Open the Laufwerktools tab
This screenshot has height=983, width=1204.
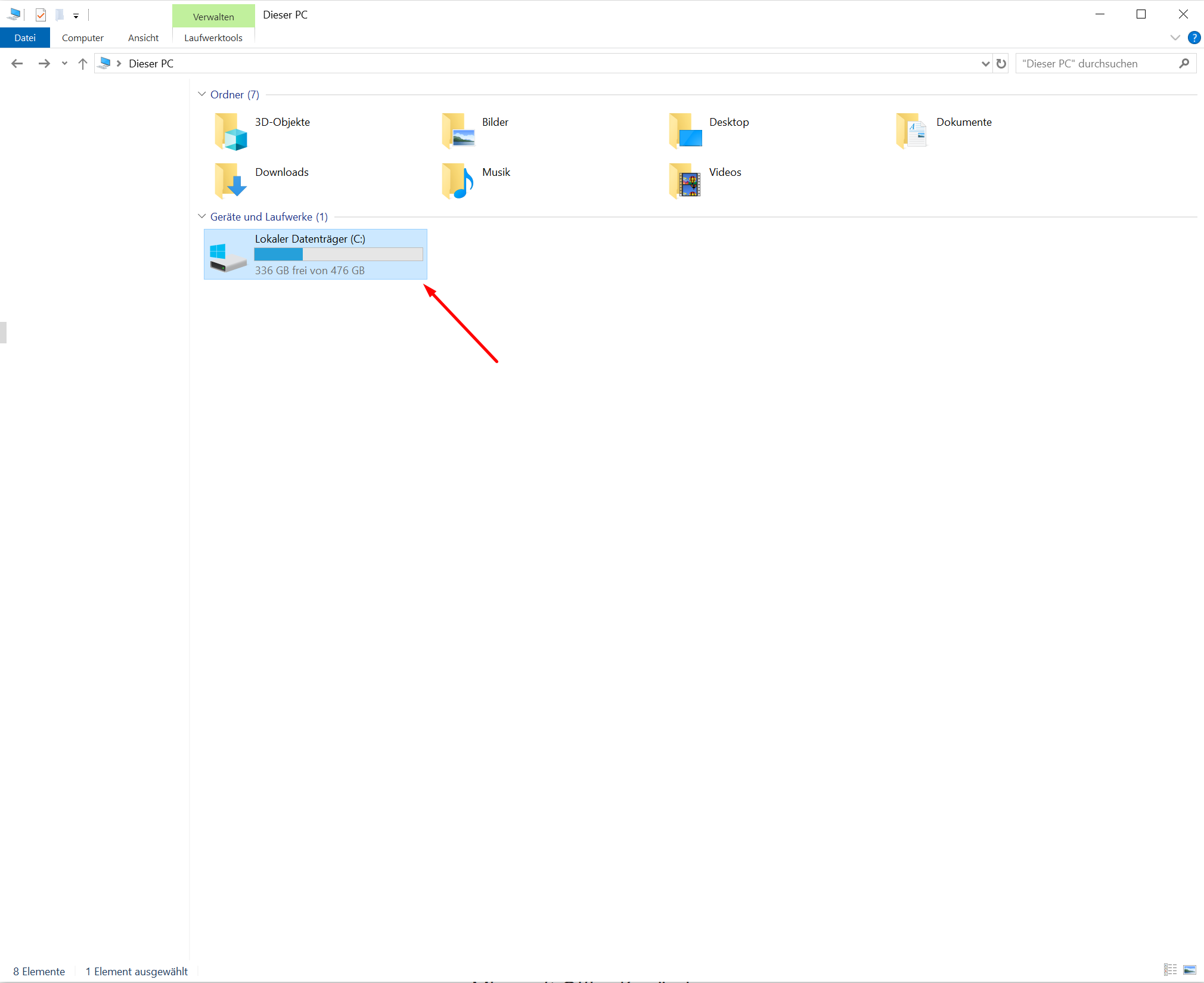pyautogui.click(x=213, y=38)
